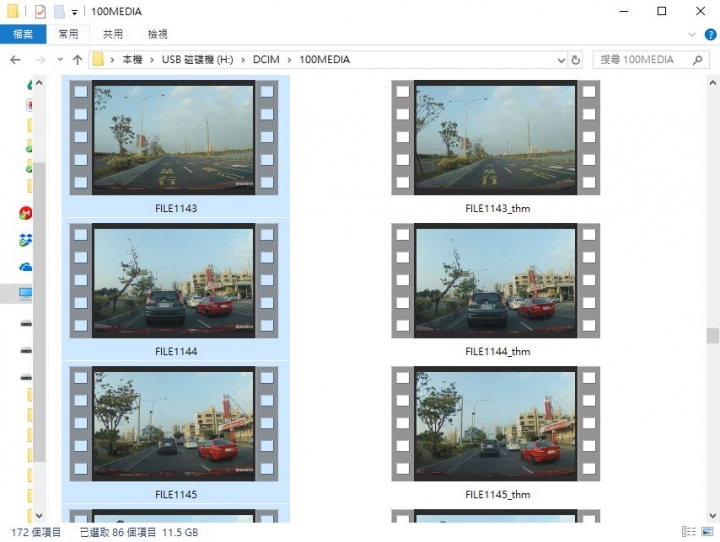The height and width of the screenshot is (542, 720).
Task: Select 100MEDIA in the address path
Action: (x=325, y=60)
